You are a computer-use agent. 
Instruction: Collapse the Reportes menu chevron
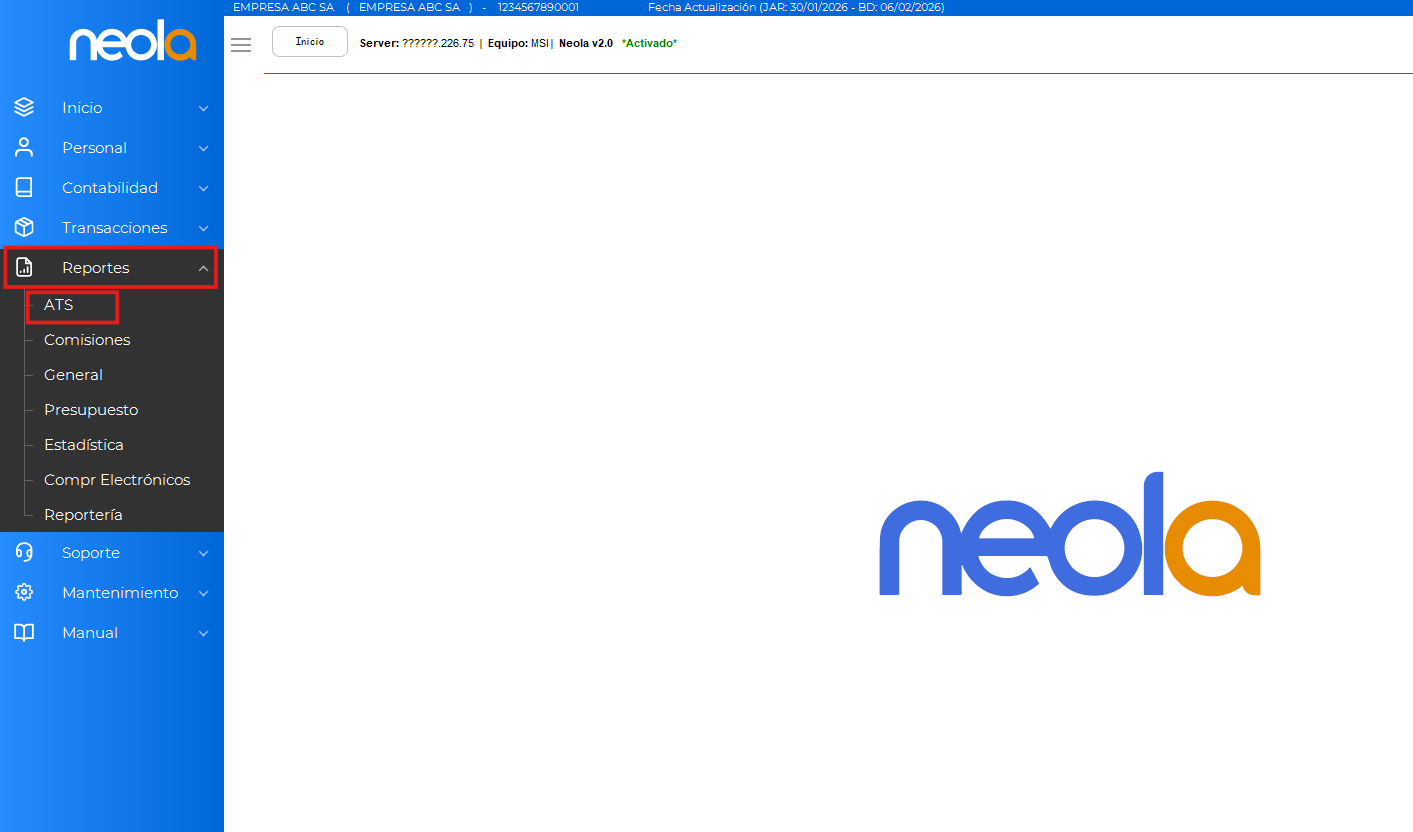tap(203, 268)
